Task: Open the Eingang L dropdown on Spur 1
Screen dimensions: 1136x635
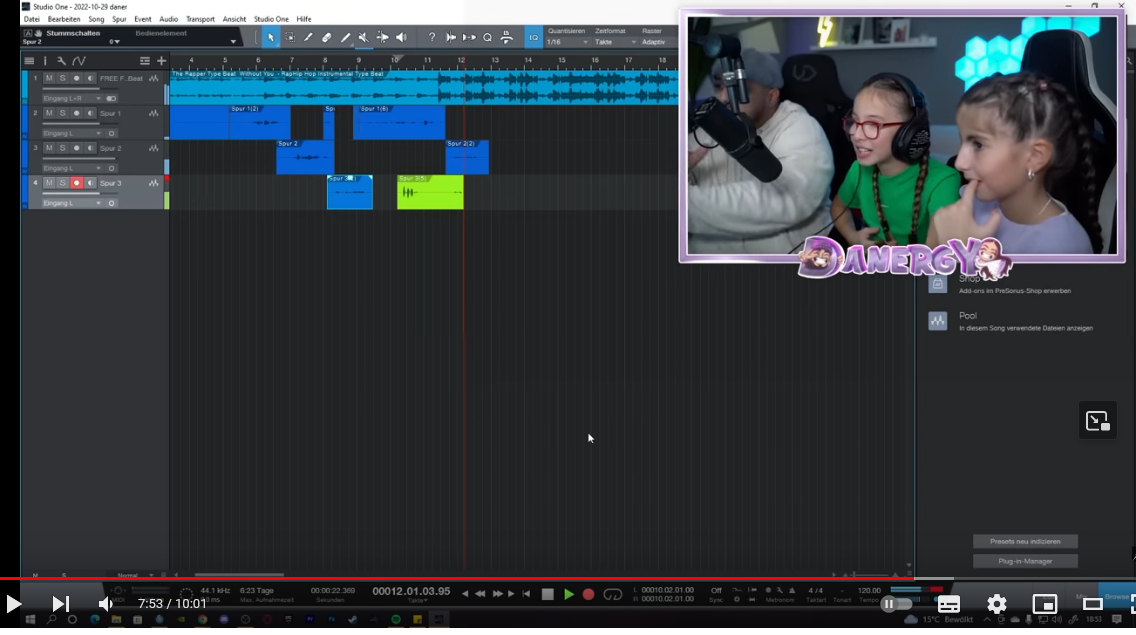Action: [x=98, y=134]
